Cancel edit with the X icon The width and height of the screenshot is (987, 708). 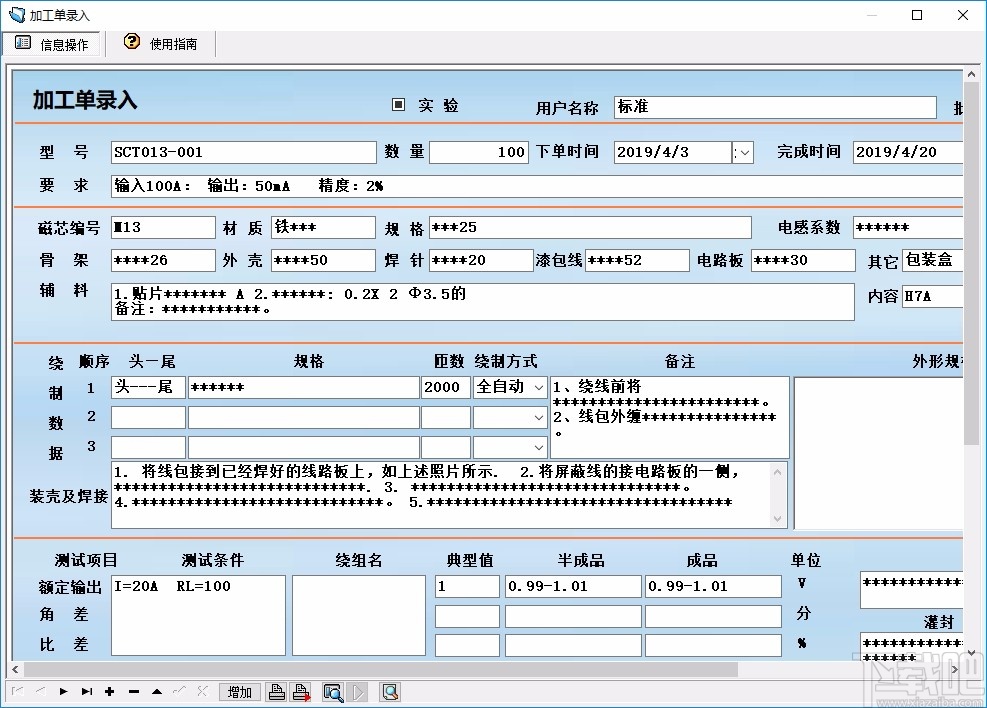[x=202, y=692]
